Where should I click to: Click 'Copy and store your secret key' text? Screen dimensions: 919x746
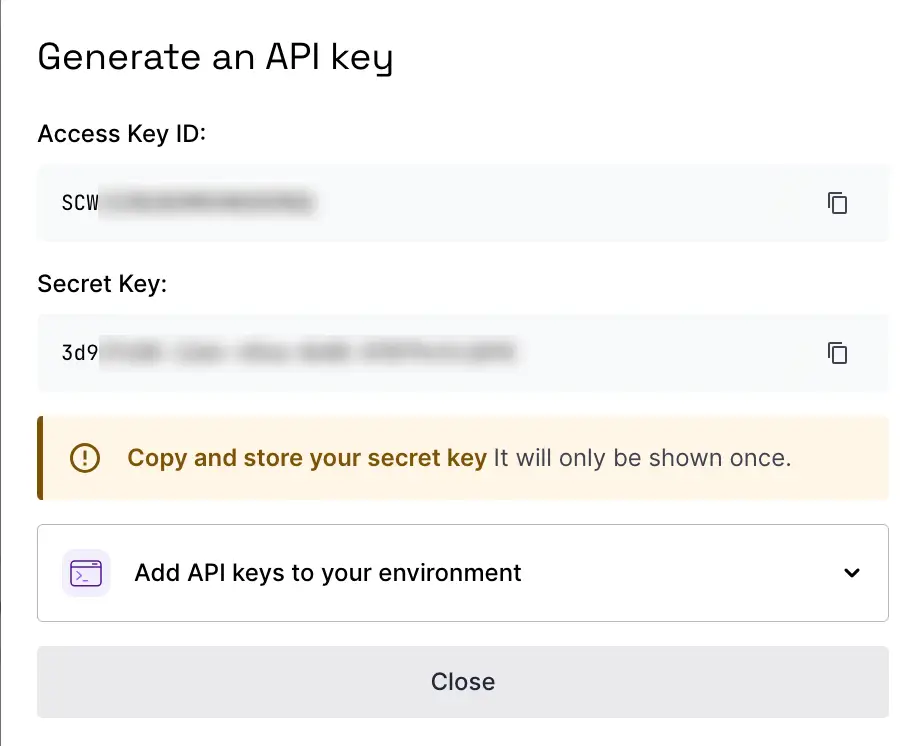tap(307, 459)
